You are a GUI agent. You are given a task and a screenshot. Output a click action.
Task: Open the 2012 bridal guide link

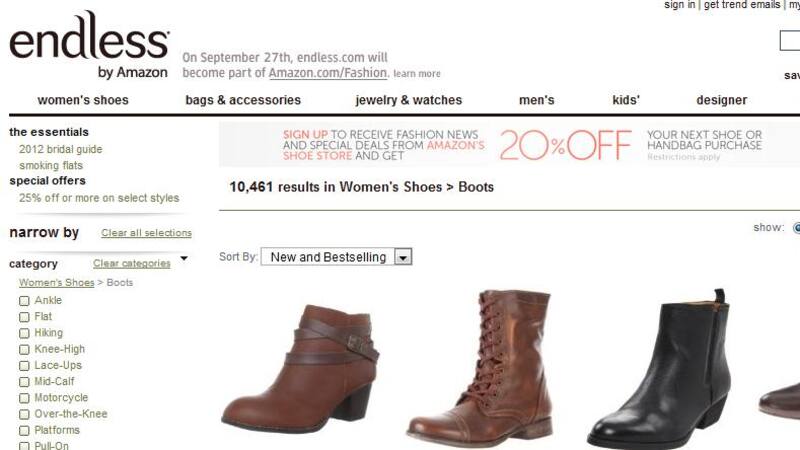61,149
